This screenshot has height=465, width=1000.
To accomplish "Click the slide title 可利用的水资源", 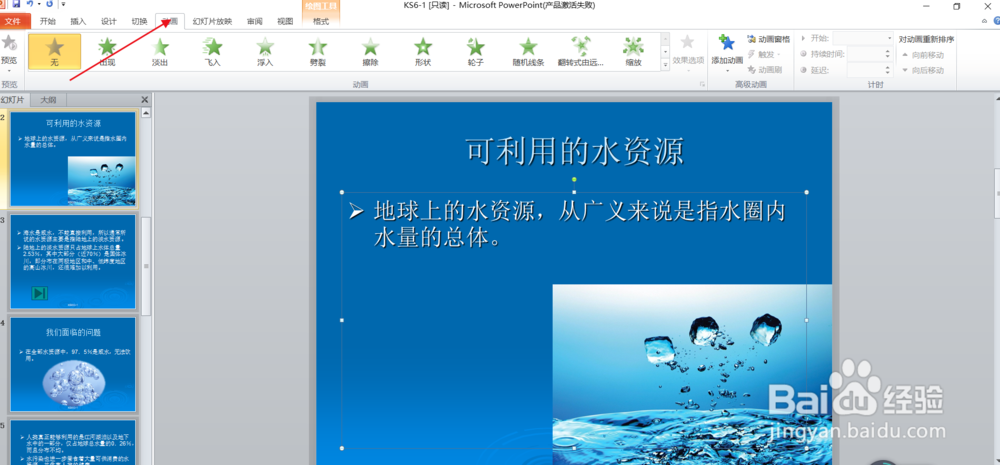I will pyautogui.click(x=574, y=152).
